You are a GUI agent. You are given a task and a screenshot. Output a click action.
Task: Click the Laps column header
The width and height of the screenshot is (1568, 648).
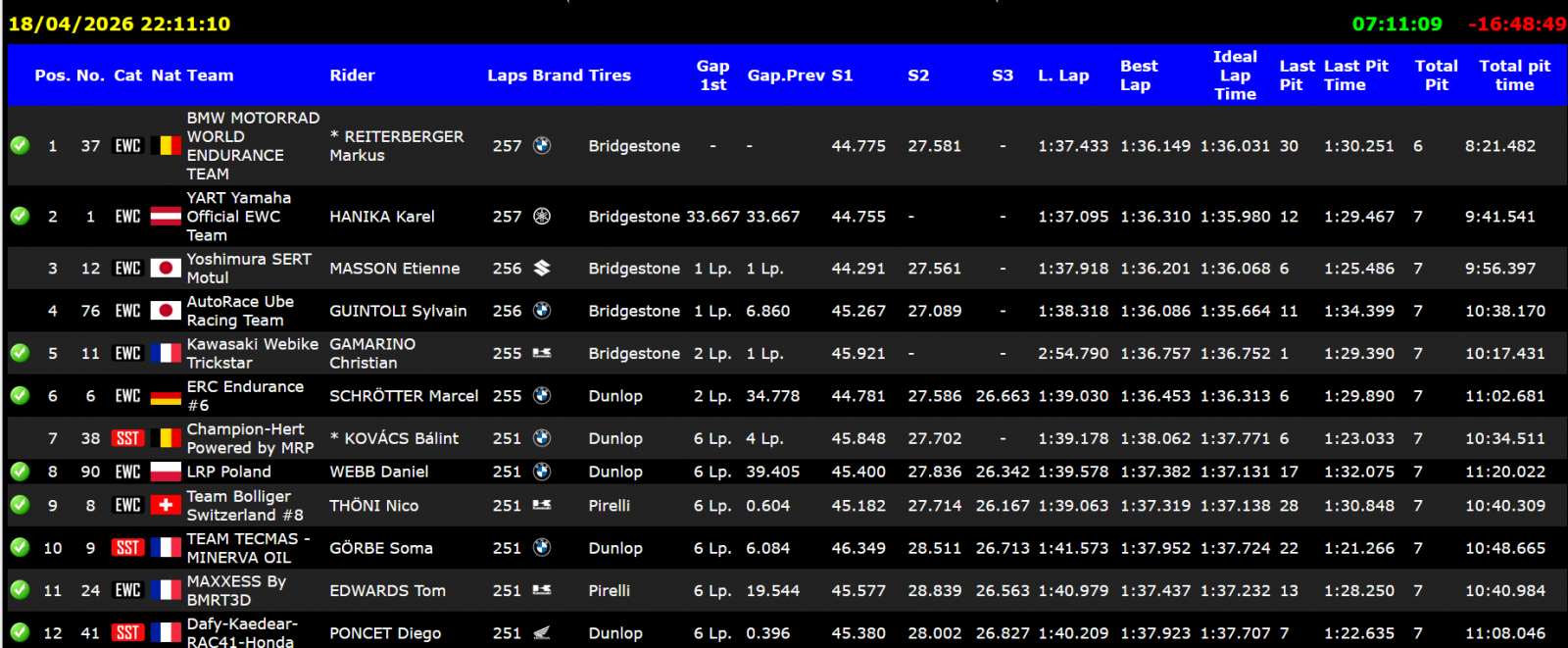coord(507,75)
